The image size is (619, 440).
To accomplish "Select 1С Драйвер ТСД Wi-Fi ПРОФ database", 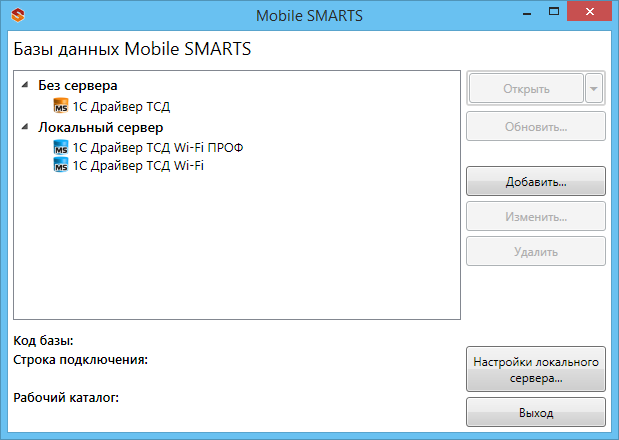I will [158, 148].
